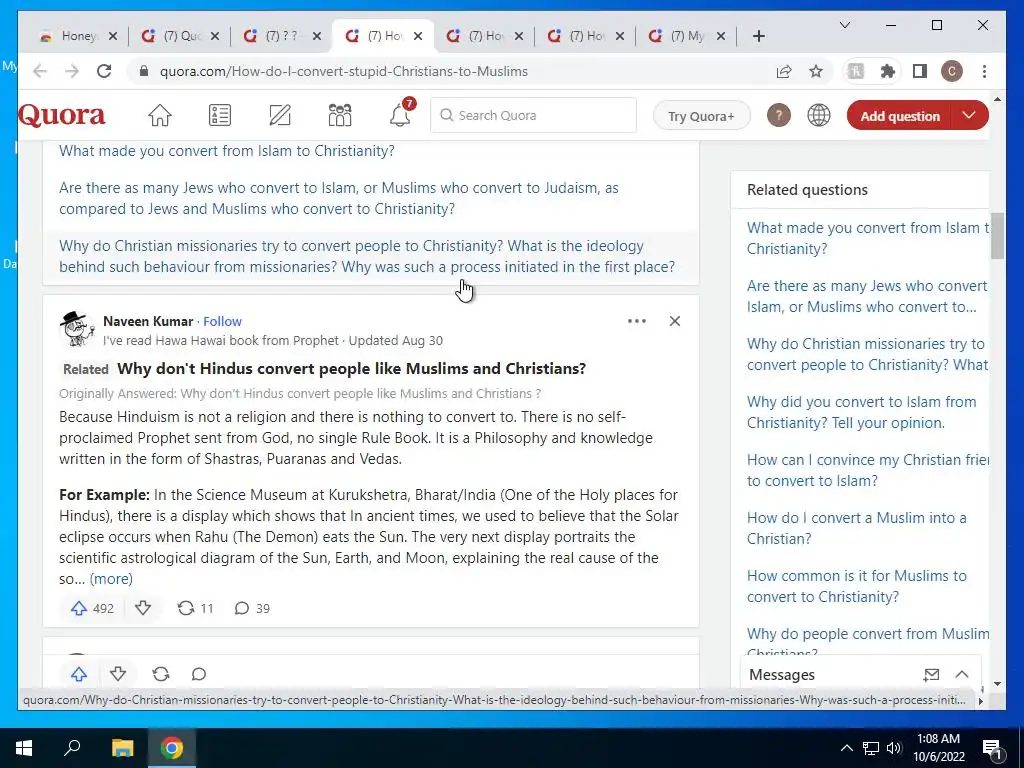The width and height of the screenshot is (1024, 768).
Task: Click the Try Quora+ button
Action: 701,116
